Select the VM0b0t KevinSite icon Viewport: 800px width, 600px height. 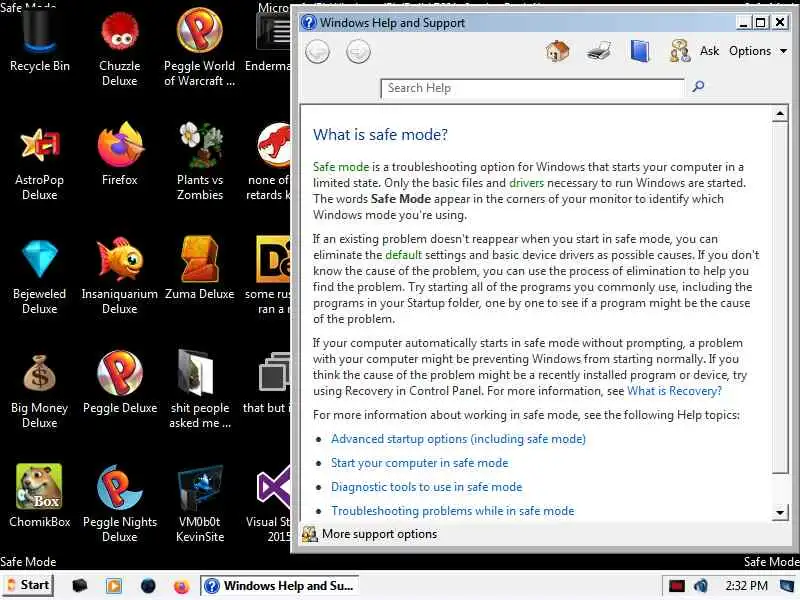tap(199, 504)
